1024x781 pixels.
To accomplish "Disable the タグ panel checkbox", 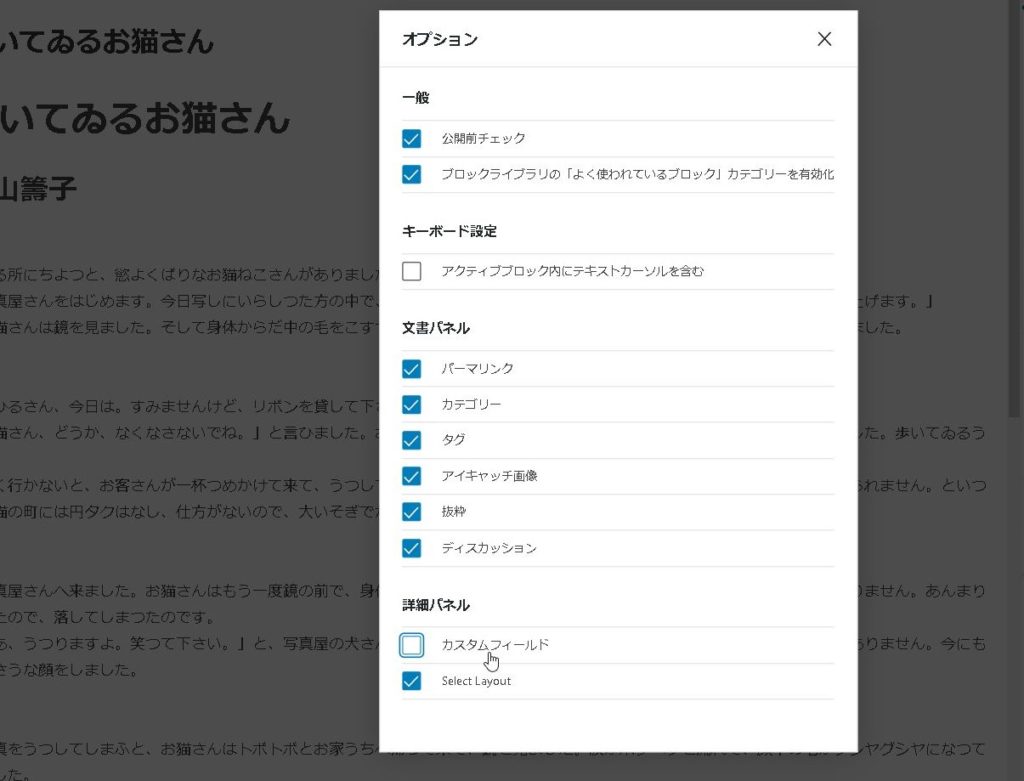I will (x=411, y=440).
